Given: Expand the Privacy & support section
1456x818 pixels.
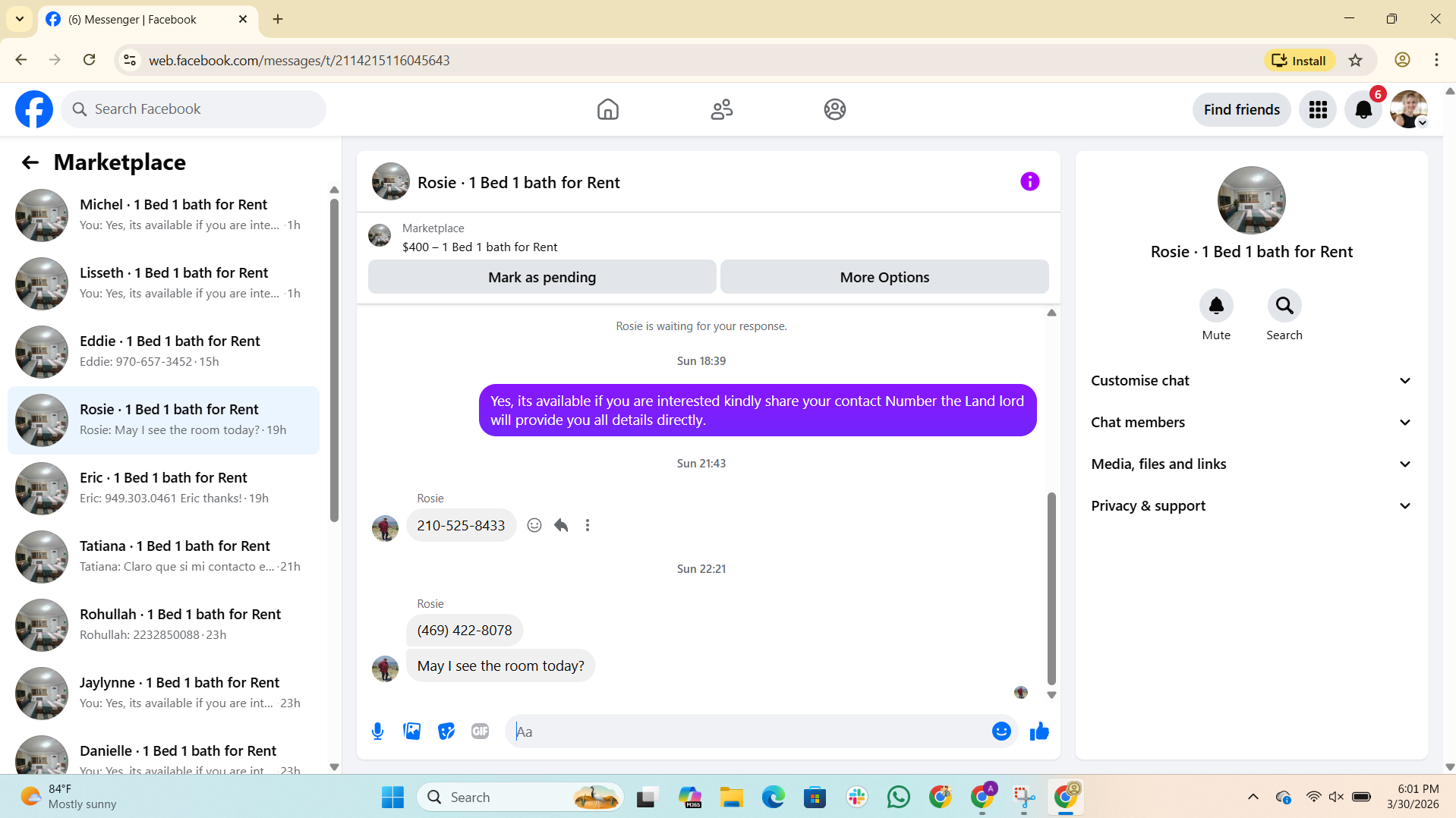Looking at the screenshot, I should pyautogui.click(x=1251, y=506).
